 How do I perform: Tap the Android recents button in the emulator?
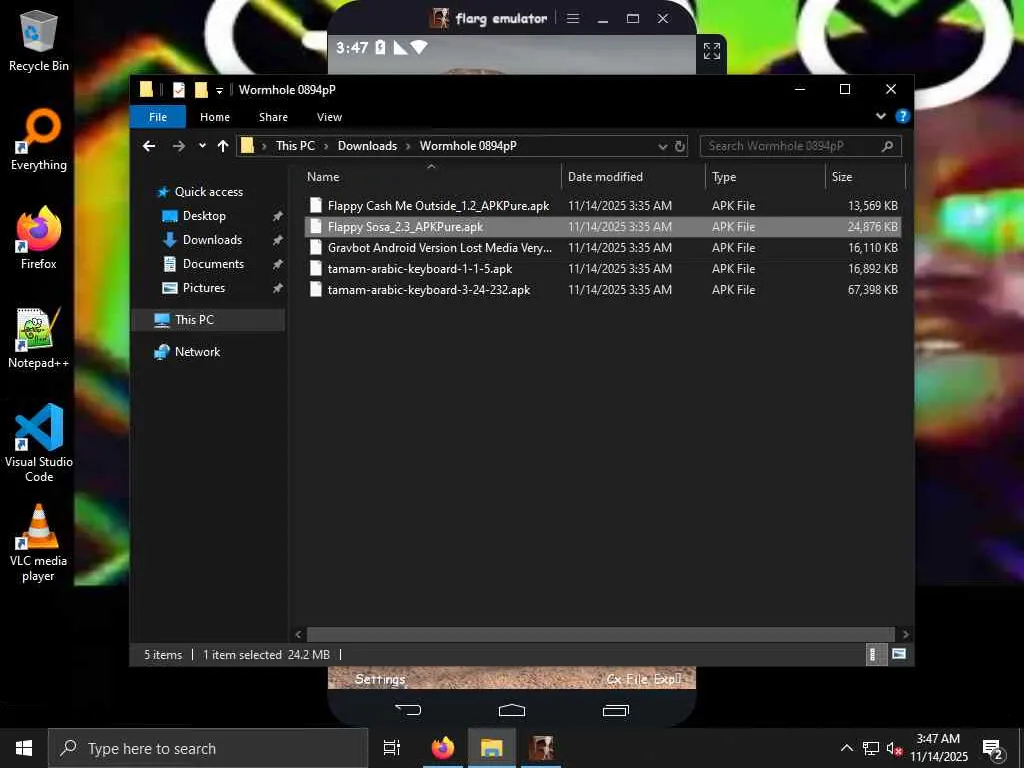pos(615,709)
